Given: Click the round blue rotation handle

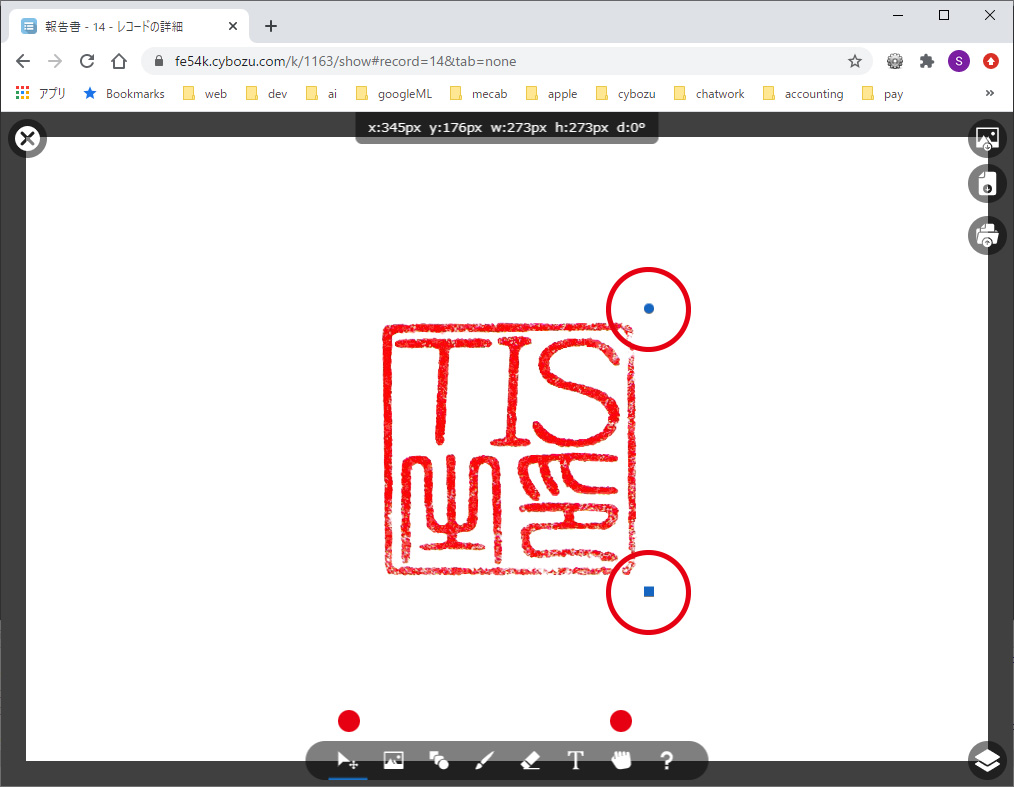Looking at the screenshot, I should (x=649, y=309).
